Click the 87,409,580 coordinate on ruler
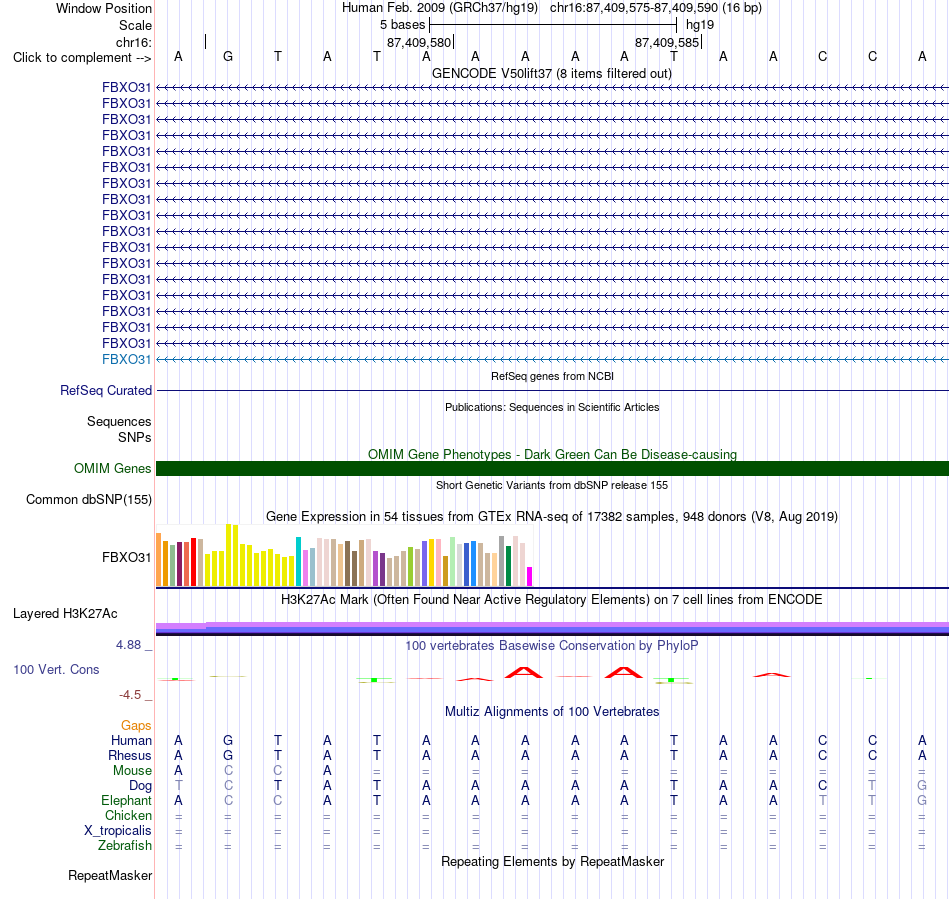Viewport: 950px width, 899px height. pyautogui.click(x=419, y=42)
